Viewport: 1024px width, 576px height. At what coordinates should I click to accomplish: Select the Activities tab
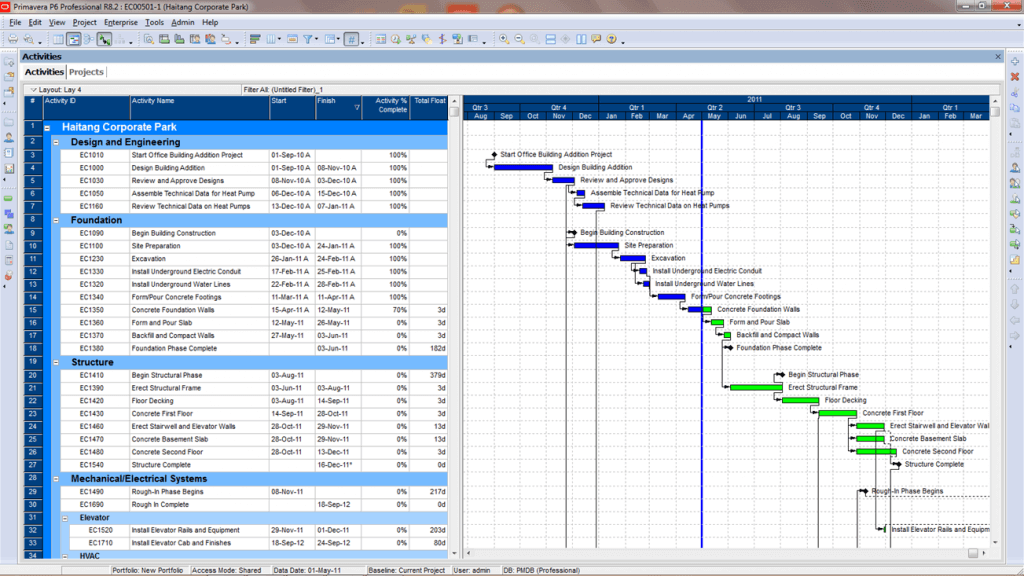[44, 72]
